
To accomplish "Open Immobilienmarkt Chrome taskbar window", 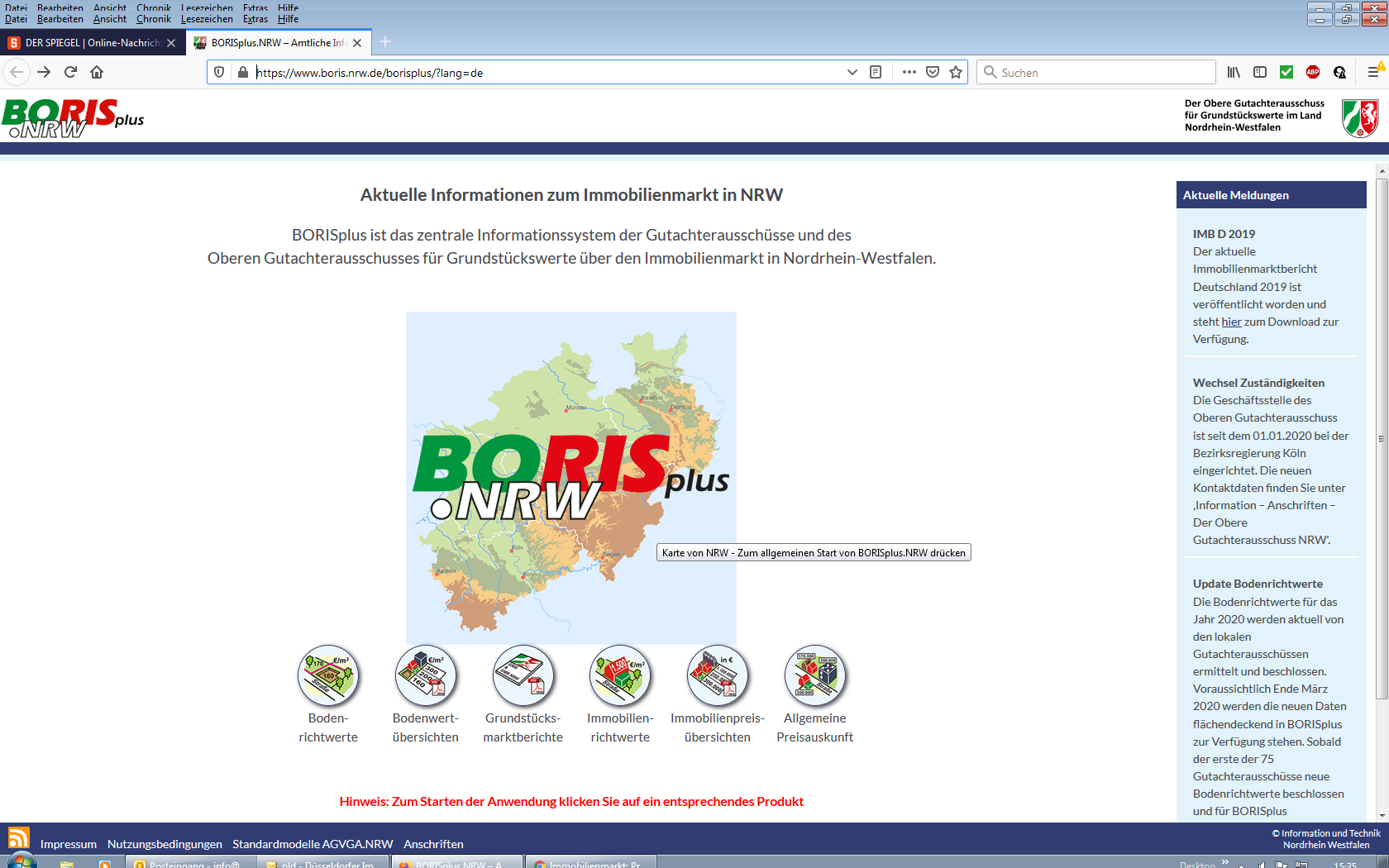I will tap(590, 862).
